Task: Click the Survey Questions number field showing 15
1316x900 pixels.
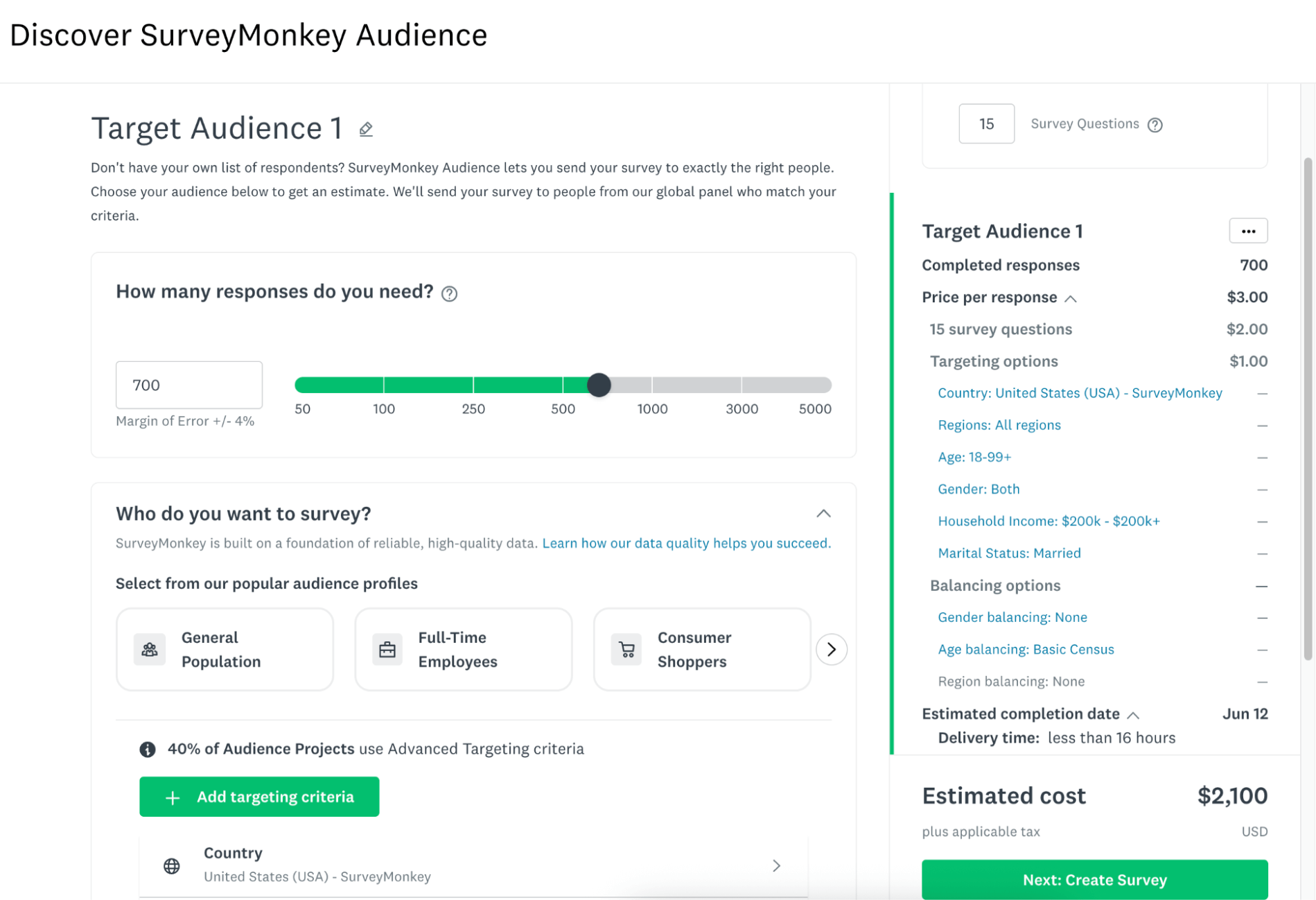Action: pos(986,124)
